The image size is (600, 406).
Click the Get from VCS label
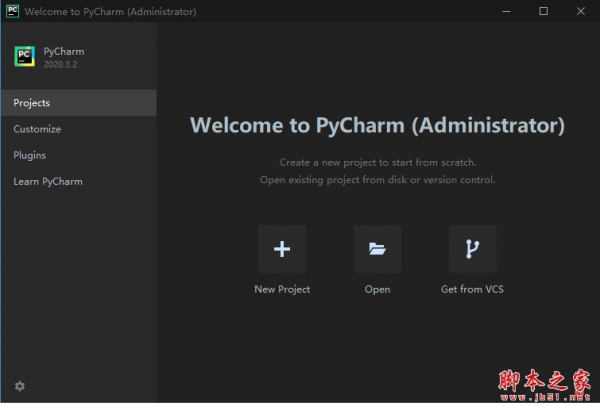pyautogui.click(x=472, y=289)
